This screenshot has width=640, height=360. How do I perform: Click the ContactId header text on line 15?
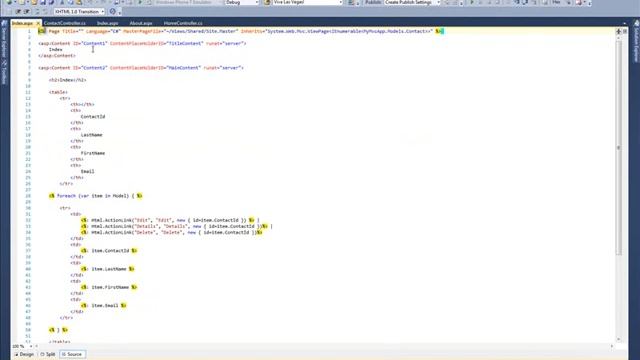[93, 117]
